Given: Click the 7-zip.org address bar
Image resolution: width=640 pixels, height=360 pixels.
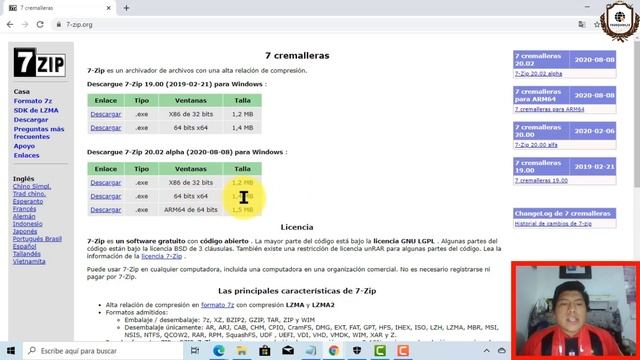Looking at the screenshot, I should 314,24.
